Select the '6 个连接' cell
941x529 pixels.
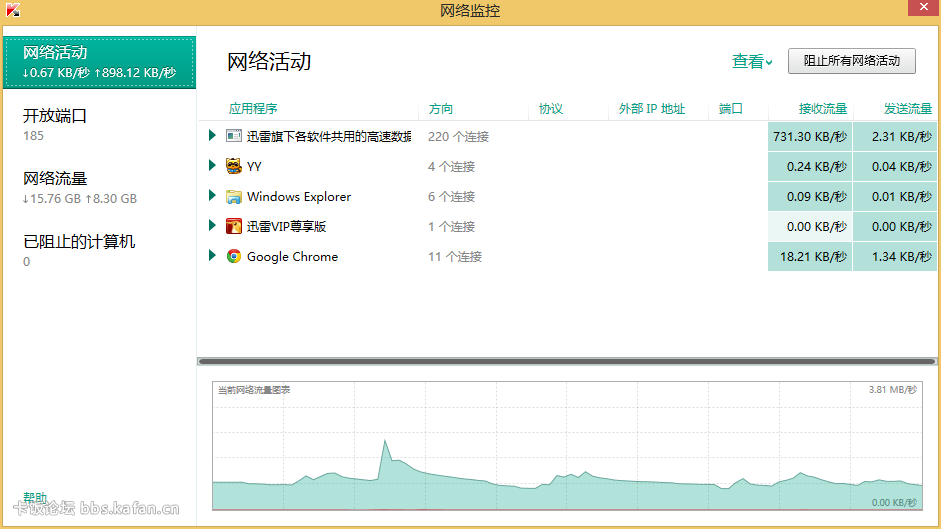click(x=451, y=197)
